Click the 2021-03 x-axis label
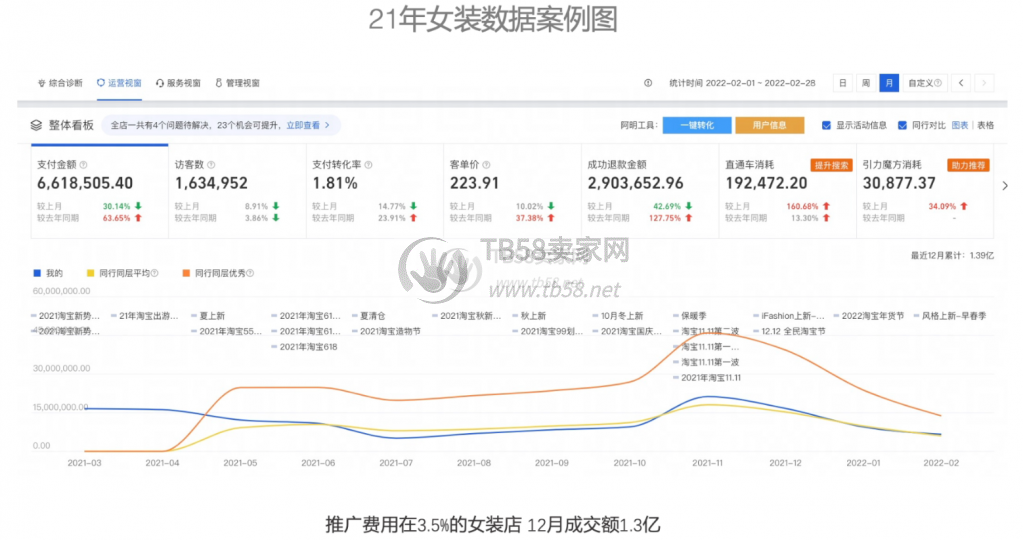1023x540 pixels. 84,463
